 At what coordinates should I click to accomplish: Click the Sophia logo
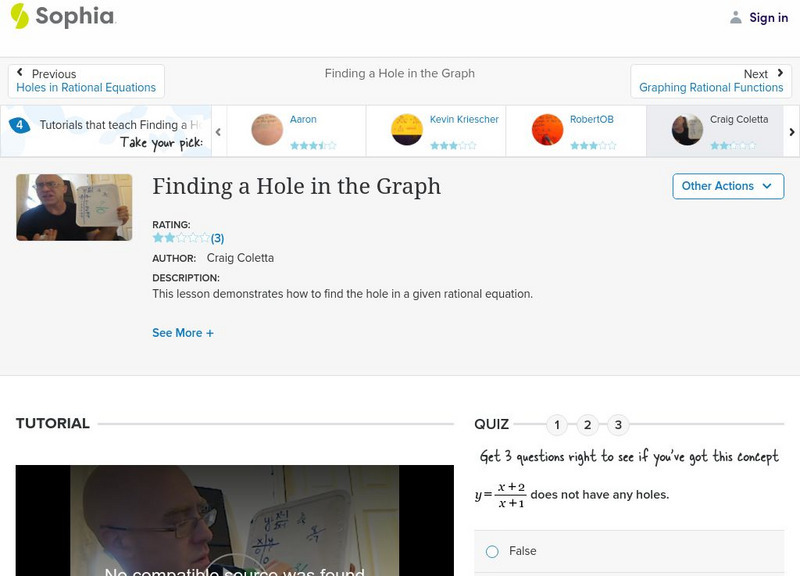[x=62, y=17]
